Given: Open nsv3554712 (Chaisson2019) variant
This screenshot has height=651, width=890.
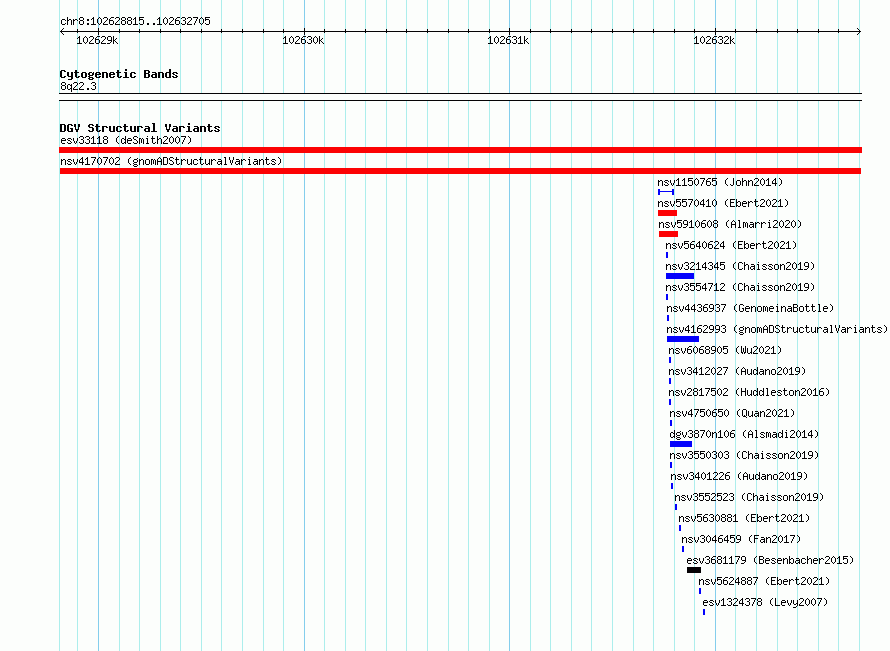Looking at the screenshot, I should (740, 287).
